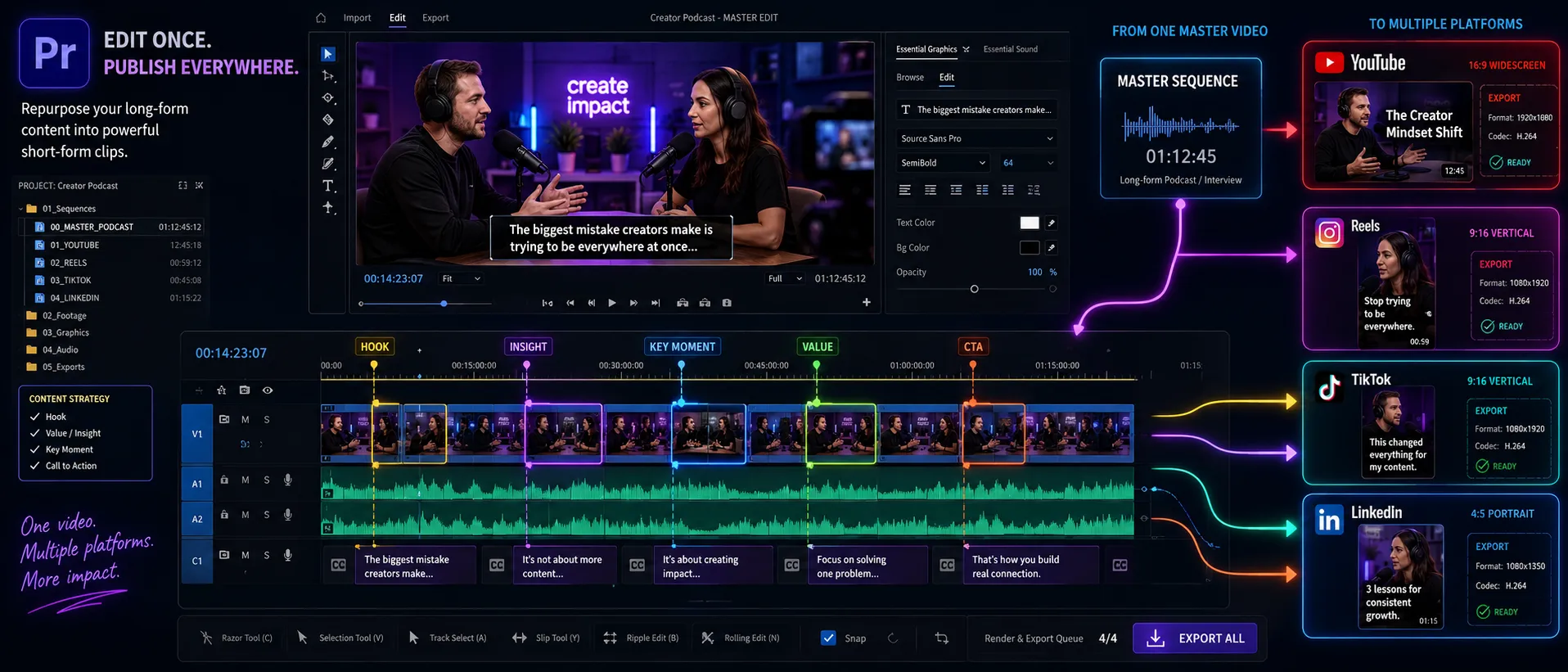Viewport: 1568px width, 672px height.
Task: Select the Type (T) tool
Action: [x=328, y=186]
